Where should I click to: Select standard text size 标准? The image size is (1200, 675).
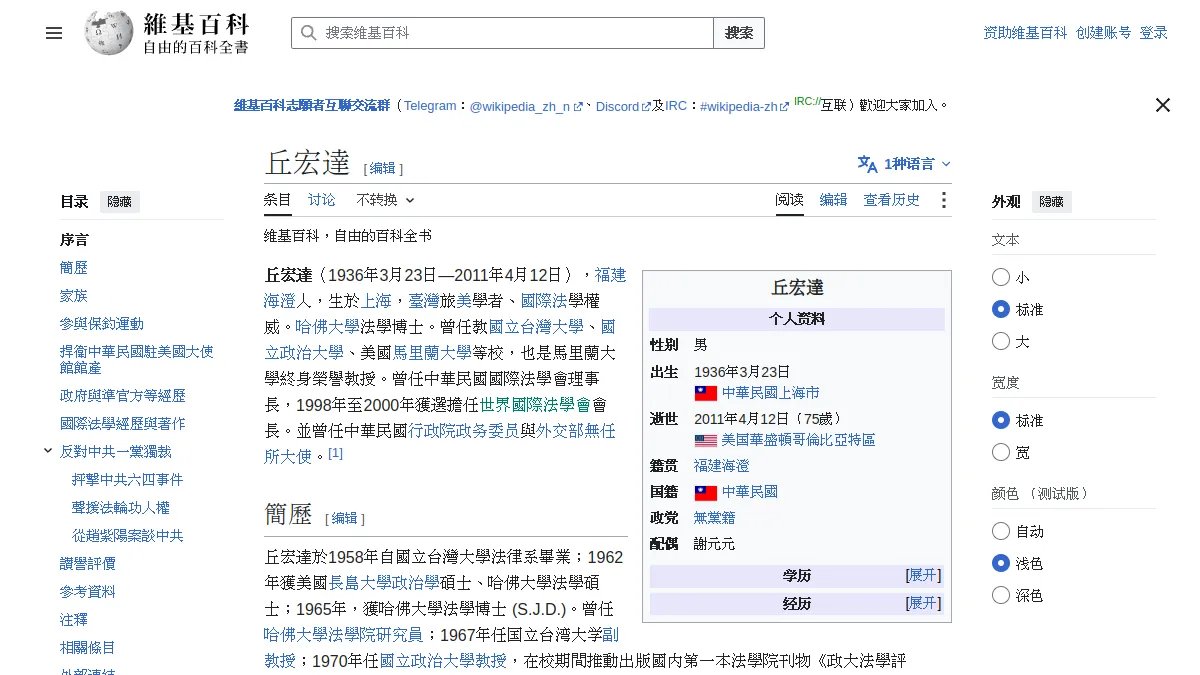click(x=1001, y=309)
